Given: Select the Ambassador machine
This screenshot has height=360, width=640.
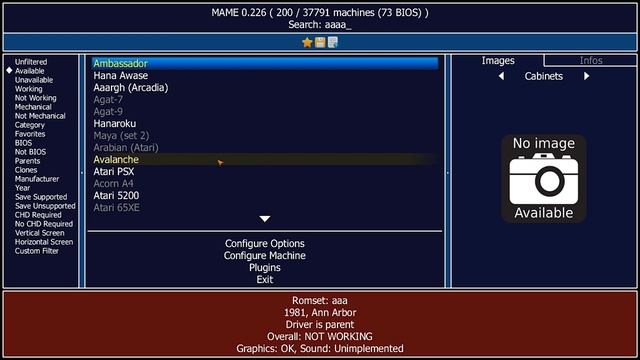Looking at the screenshot, I should (265, 63).
